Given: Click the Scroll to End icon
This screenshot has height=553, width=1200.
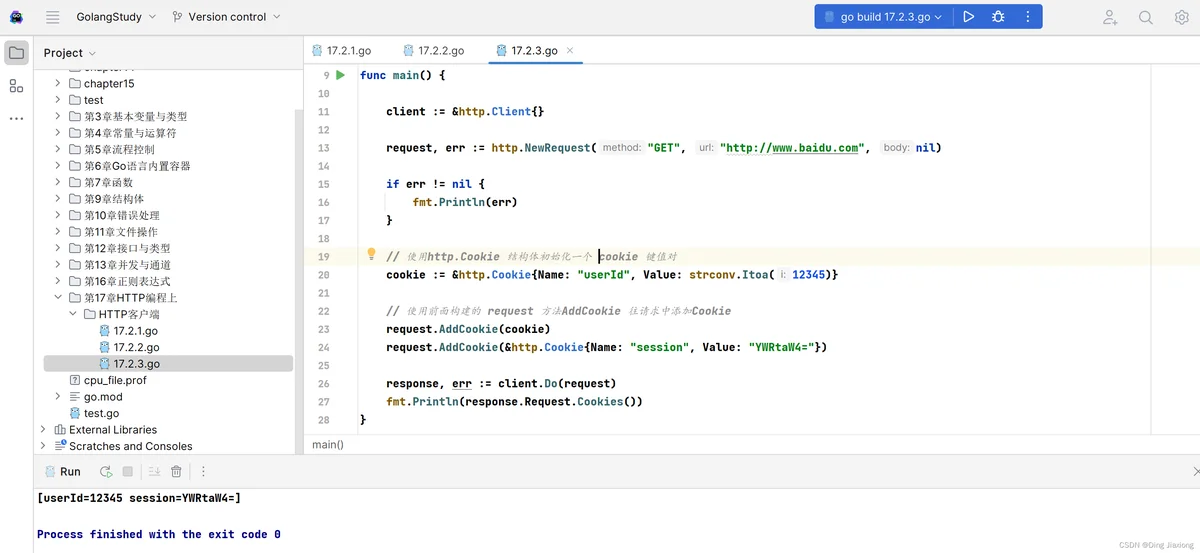Looking at the screenshot, I should point(154,471).
